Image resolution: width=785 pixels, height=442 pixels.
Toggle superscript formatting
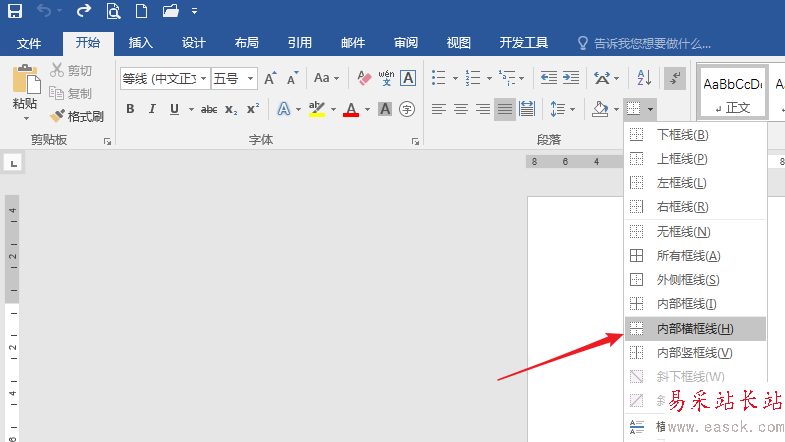[x=253, y=109]
